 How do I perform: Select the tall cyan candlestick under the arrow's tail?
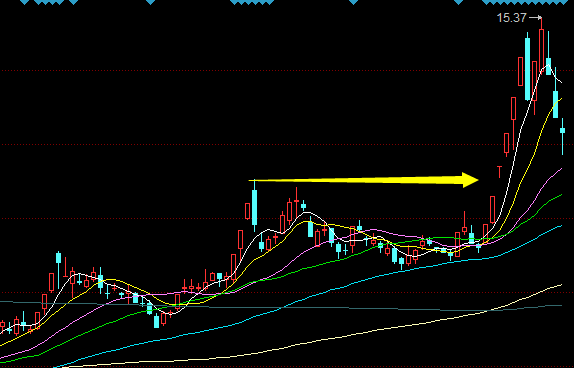[254, 205]
